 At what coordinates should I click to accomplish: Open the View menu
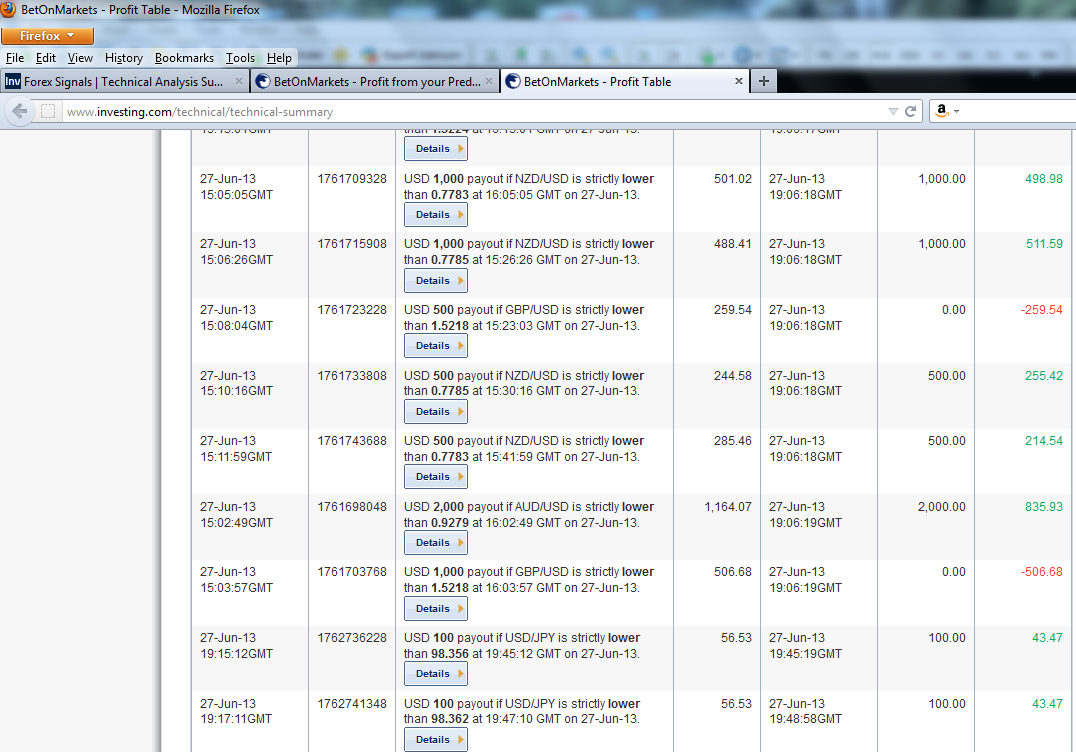pyautogui.click(x=80, y=58)
